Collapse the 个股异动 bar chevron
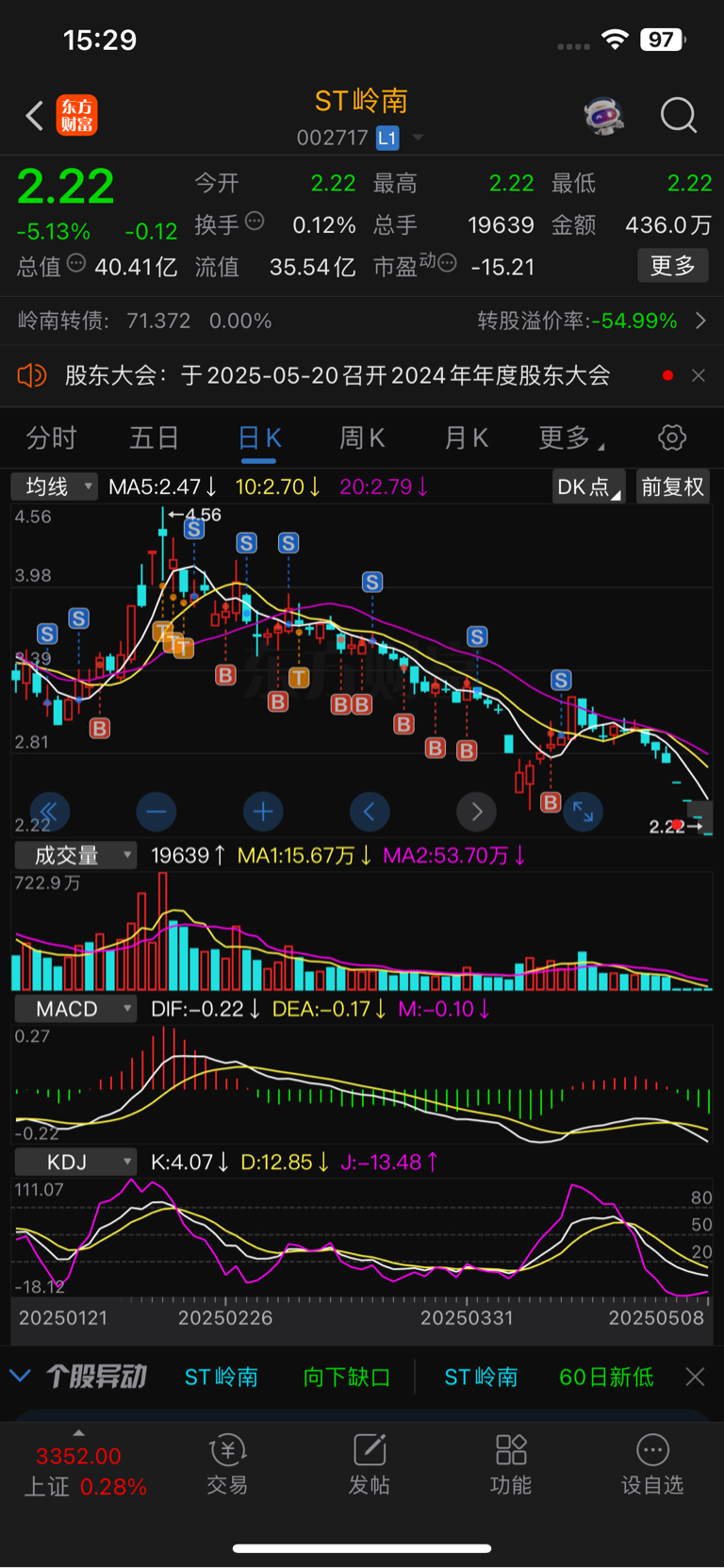 click(20, 1377)
